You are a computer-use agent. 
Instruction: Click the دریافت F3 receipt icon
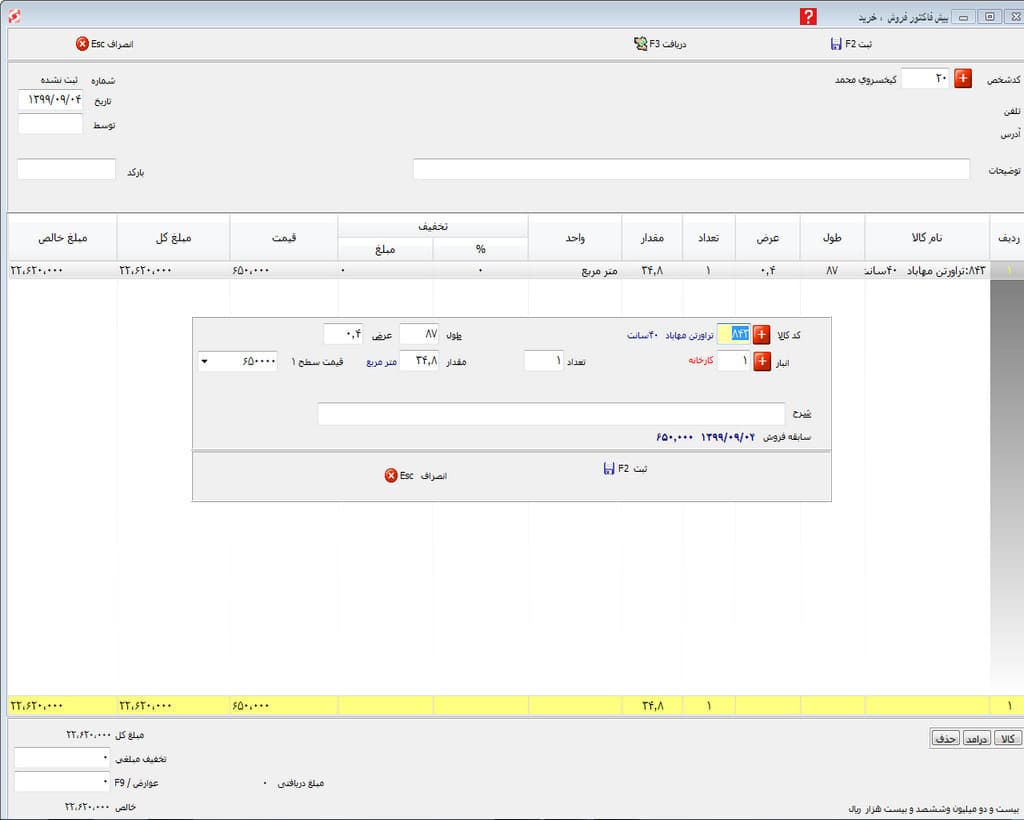click(x=640, y=44)
